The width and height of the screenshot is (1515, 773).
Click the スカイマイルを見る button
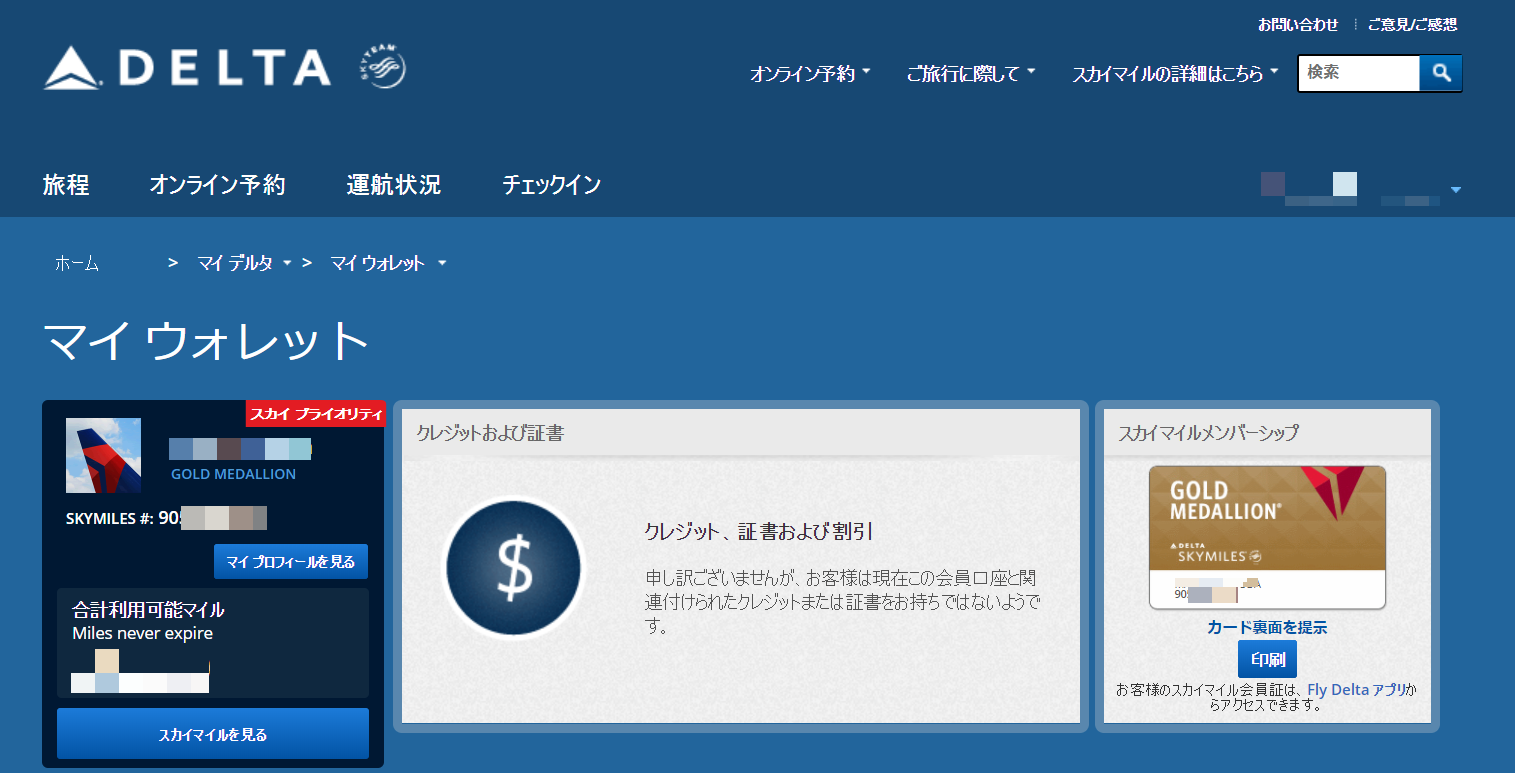point(213,734)
